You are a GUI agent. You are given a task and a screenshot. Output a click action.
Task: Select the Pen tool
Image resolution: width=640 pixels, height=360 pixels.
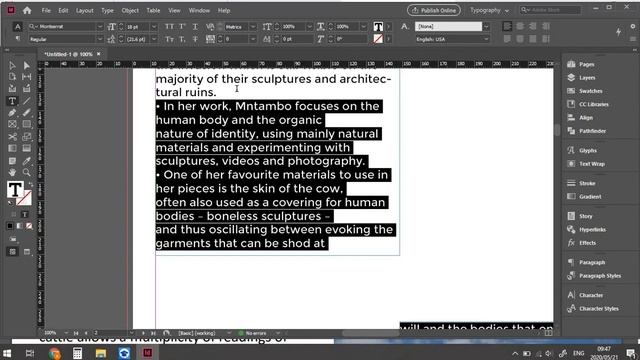click(12, 113)
